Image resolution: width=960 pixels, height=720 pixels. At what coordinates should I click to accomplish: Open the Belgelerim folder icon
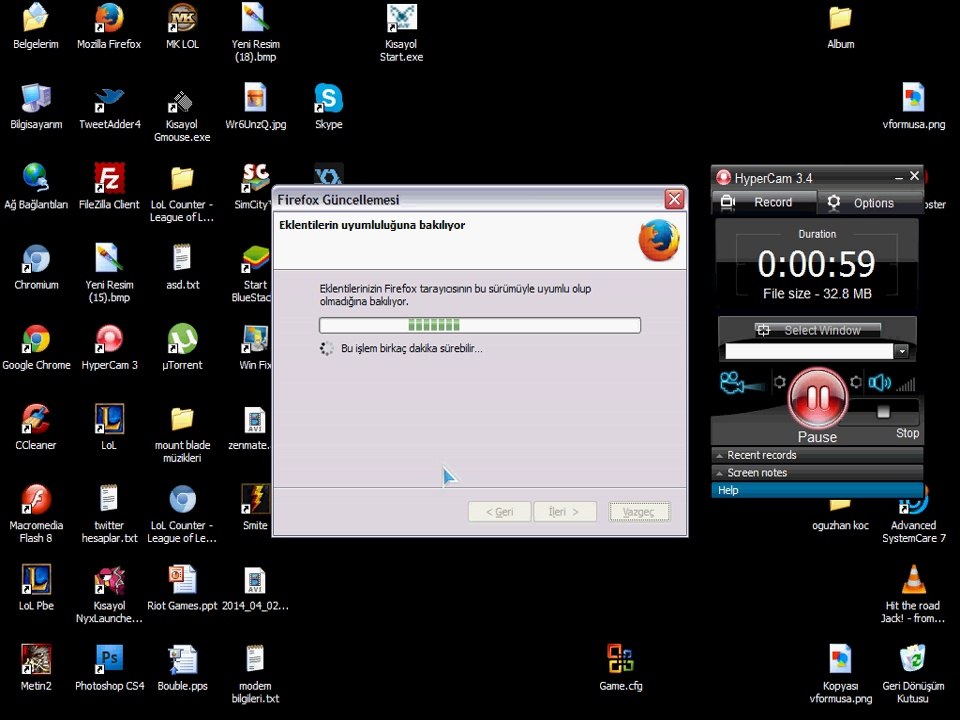(x=36, y=17)
